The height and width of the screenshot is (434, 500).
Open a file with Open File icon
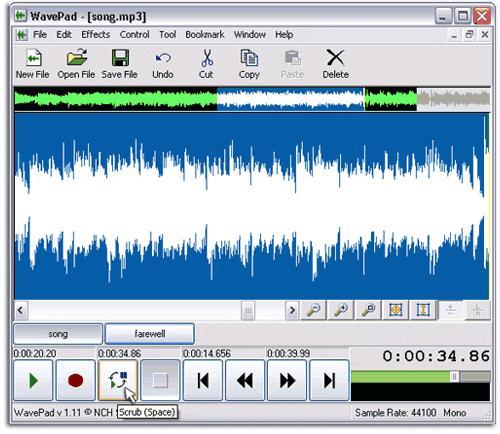[76, 64]
